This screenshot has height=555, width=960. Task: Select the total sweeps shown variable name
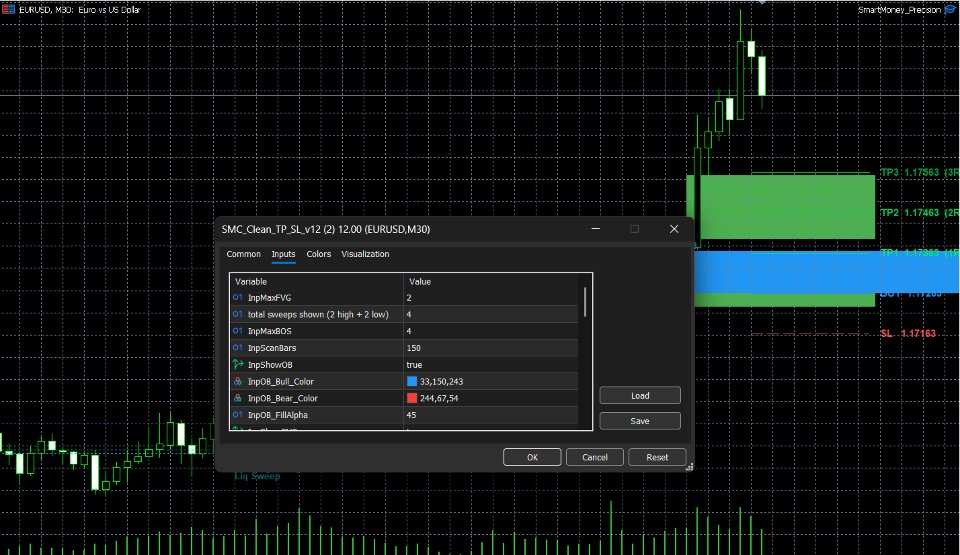click(318, 314)
